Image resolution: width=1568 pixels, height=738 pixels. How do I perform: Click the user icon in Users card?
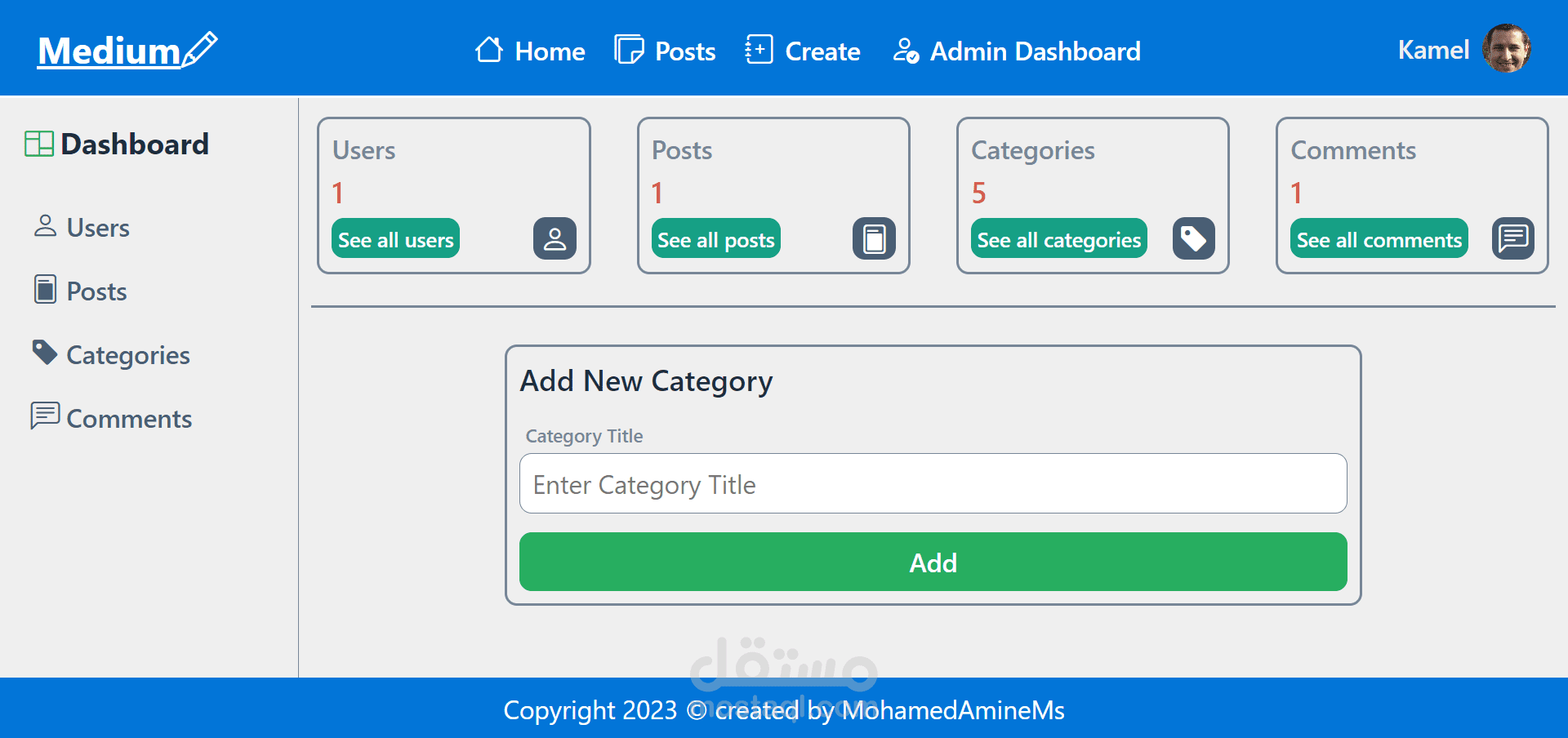(555, 238)
